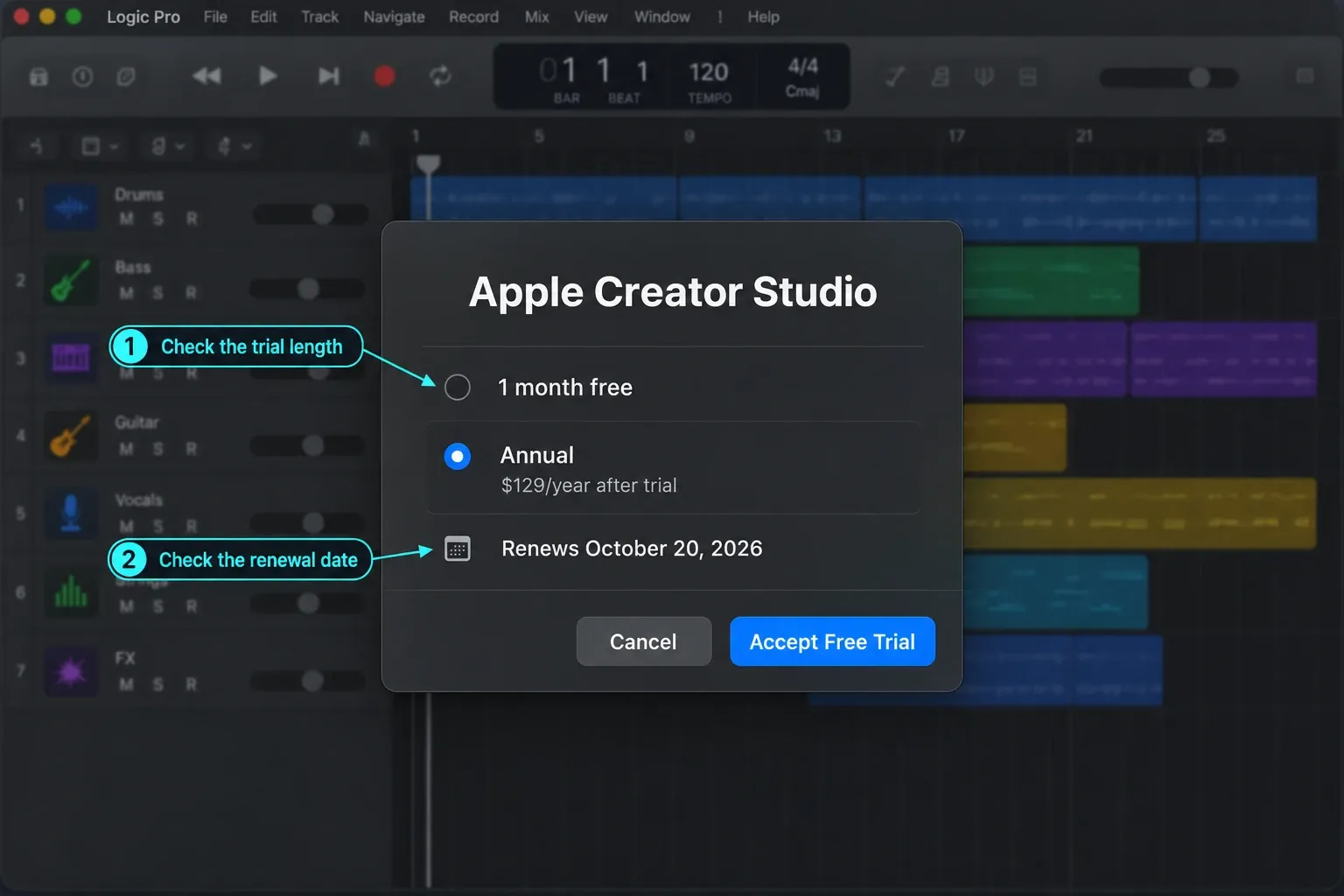Select the Annual plan radio button
Image resolution: width=1344 pixels, height=896 pixels.
tap(458, 456)
